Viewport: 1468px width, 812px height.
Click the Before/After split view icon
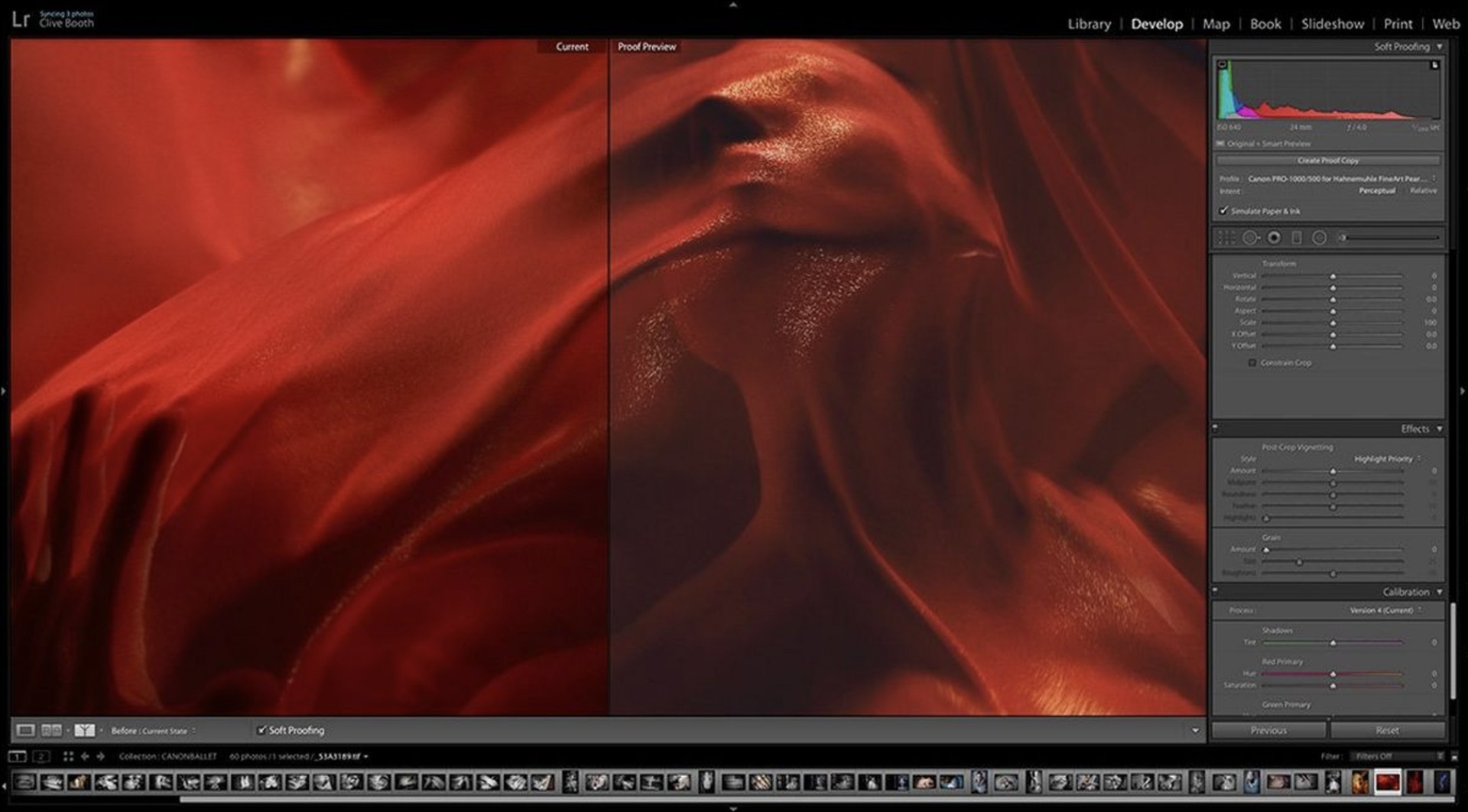(x=84, y=731)
